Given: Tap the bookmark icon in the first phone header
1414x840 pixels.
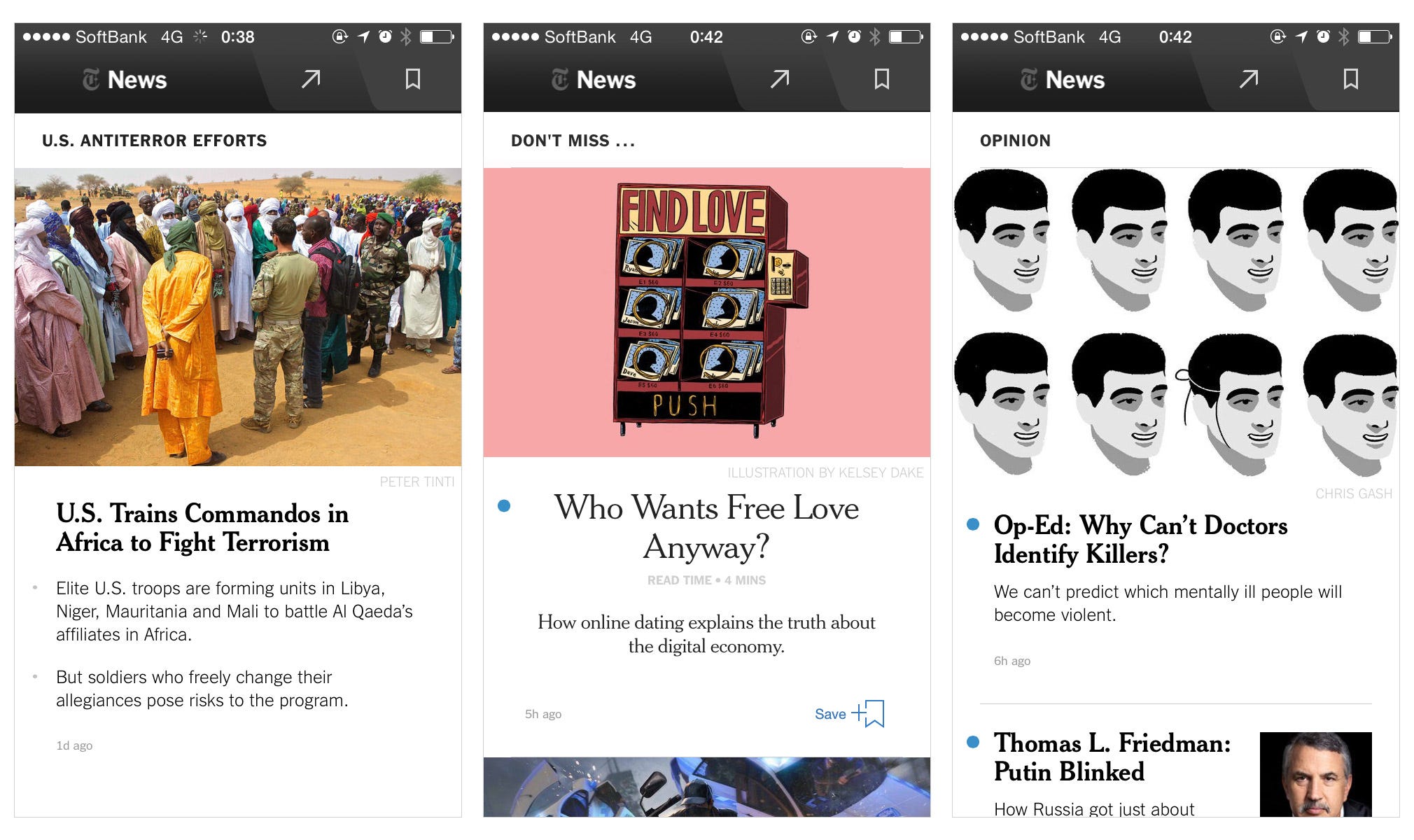Looking at the screenshot, I should coord(413,79).
